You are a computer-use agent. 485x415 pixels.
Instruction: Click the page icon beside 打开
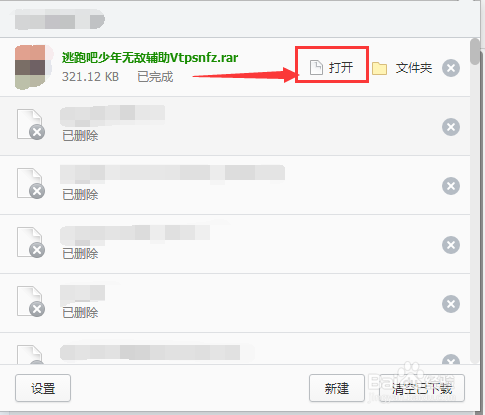(x=316, y=68)
